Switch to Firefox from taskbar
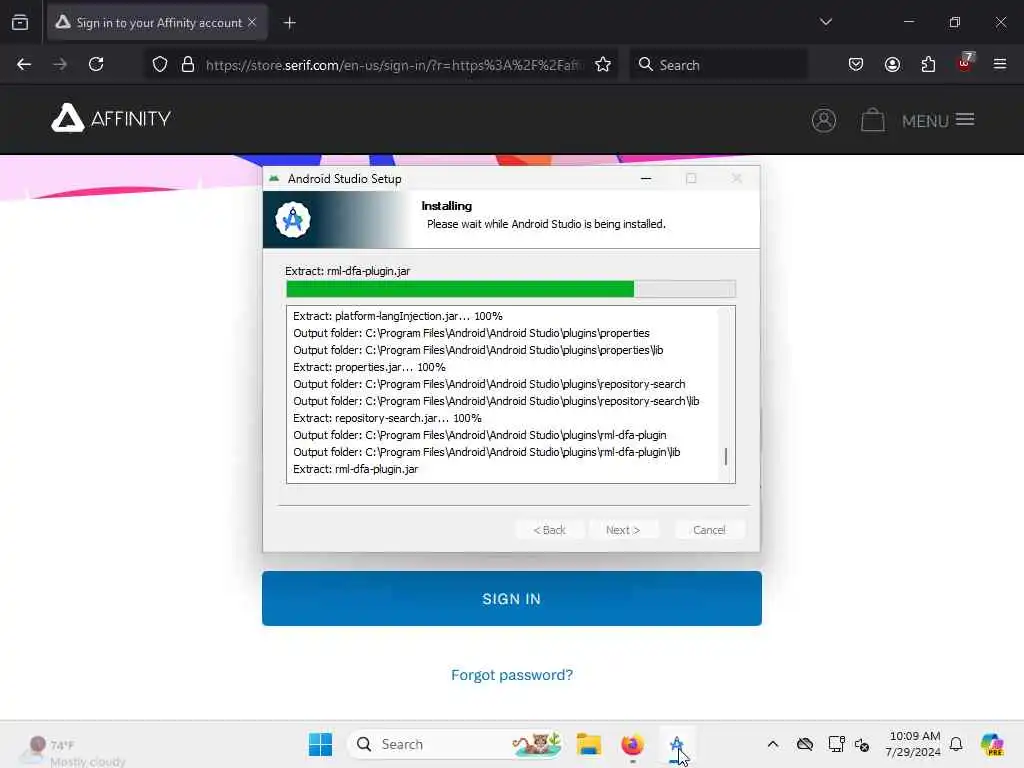The width and height of the screenshot is (1024, 768). click(x=632, y=744)
